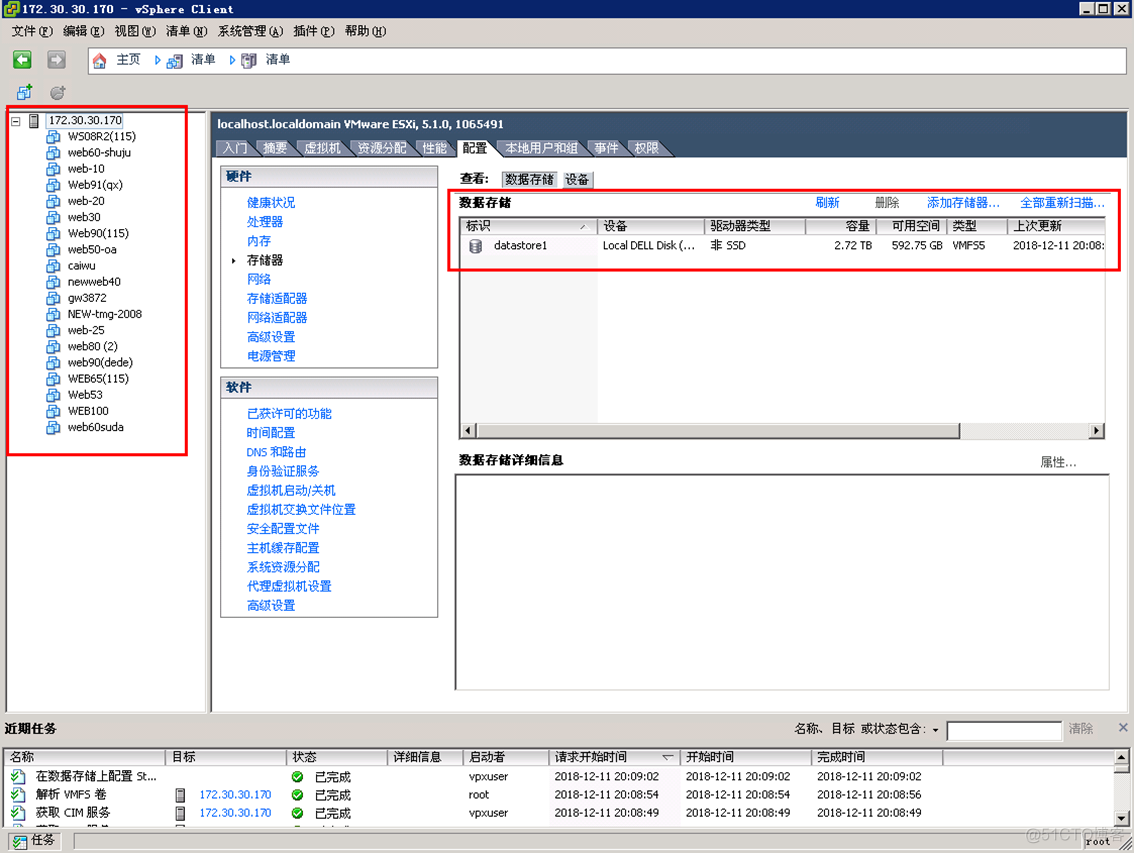Click the 任务 icon in status bar
The height and width of the screenshot is (853, 1134).
click(20, 841)
